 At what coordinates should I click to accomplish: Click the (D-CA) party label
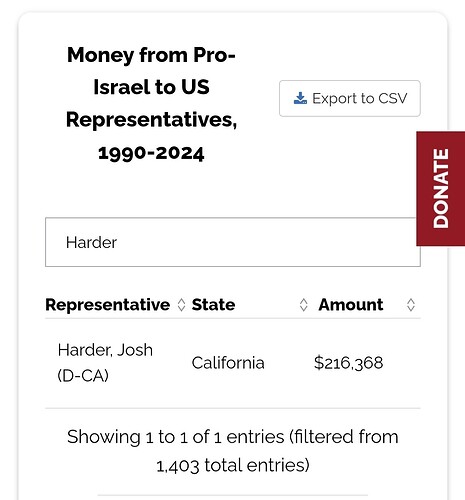(x=83, y=376)
